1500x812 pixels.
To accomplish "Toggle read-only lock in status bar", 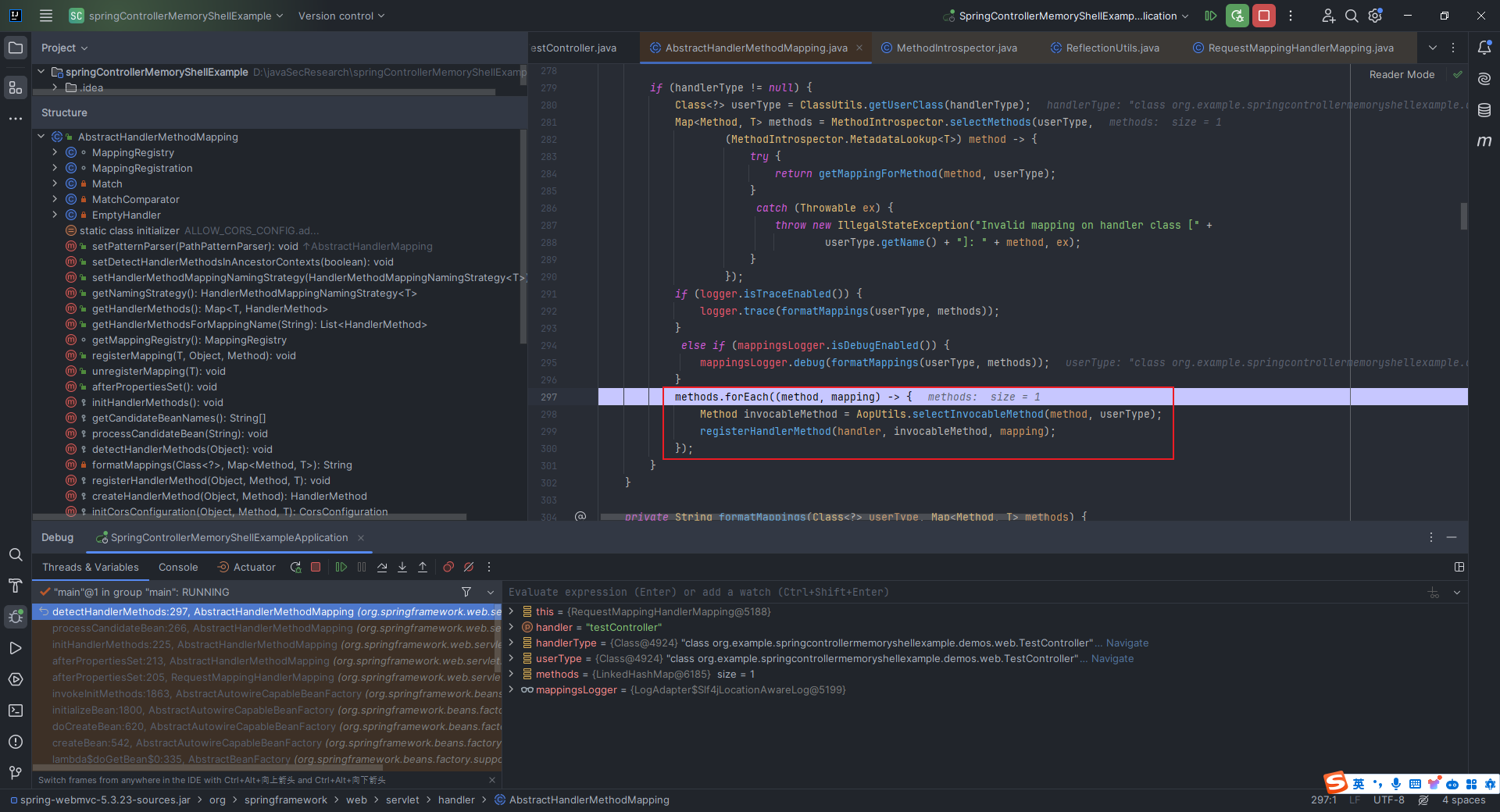I will pyautogui.click(x=1423, y=800).
